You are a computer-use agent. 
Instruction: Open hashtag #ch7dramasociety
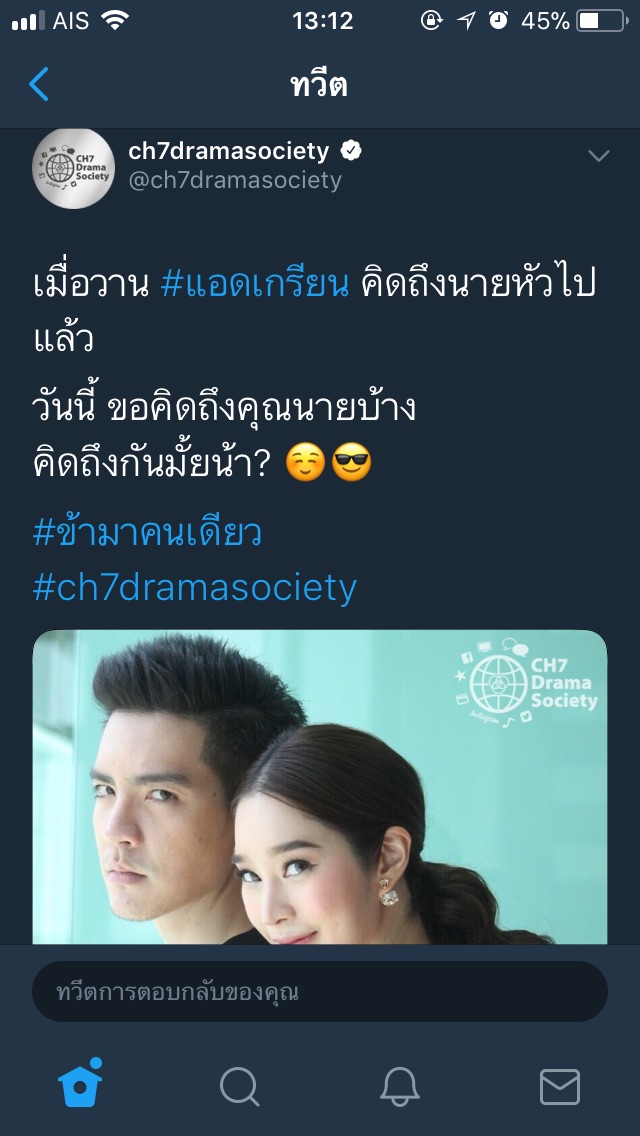(195, 588)
